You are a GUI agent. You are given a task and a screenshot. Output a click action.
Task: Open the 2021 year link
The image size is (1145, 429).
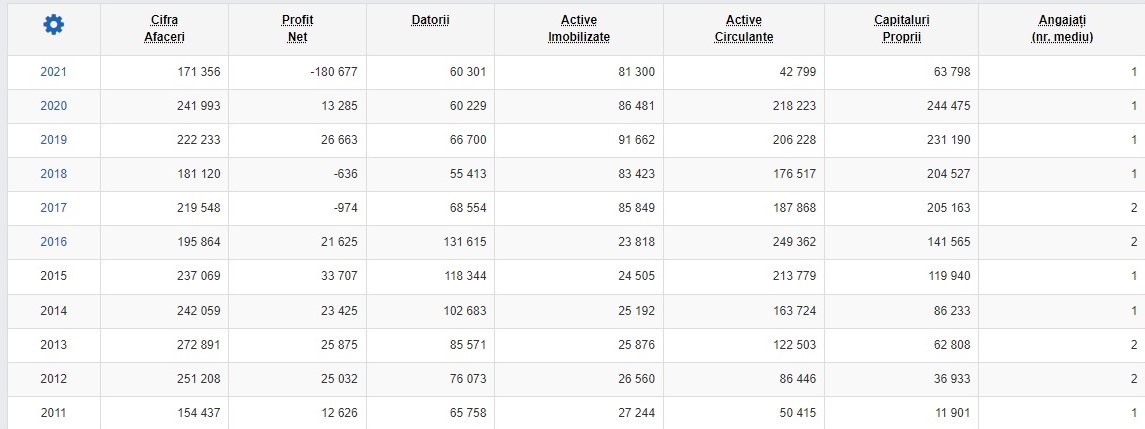click(x=53, y=72)
